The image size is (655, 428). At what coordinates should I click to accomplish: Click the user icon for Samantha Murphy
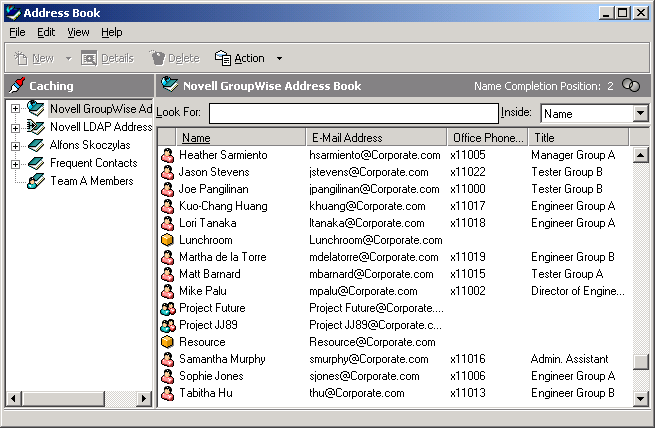click(168, 359)
